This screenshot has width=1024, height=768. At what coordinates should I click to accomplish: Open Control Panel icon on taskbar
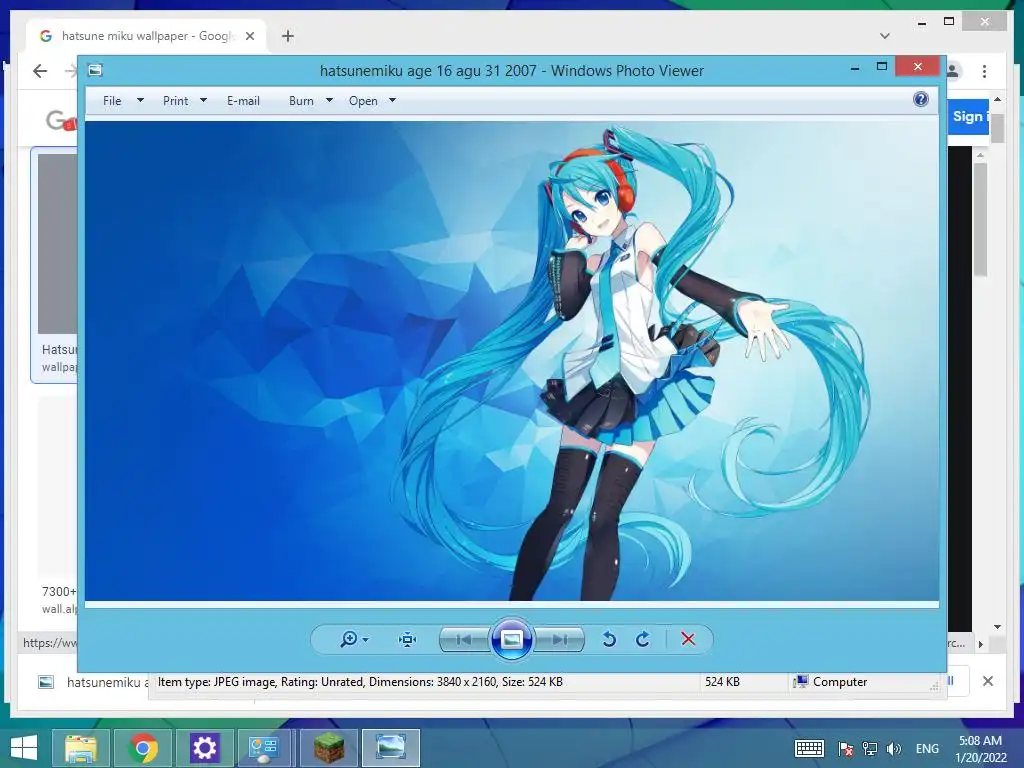[x=264, y=748]
